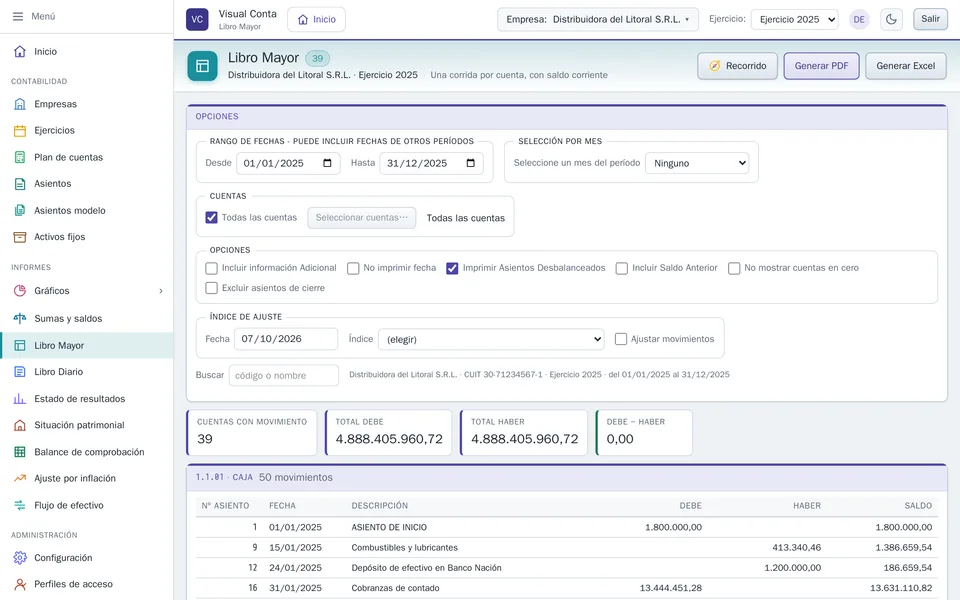This screenshot has width=960, height=600.
Task: Click the Salir button
Action: click(x=930, y=19)
